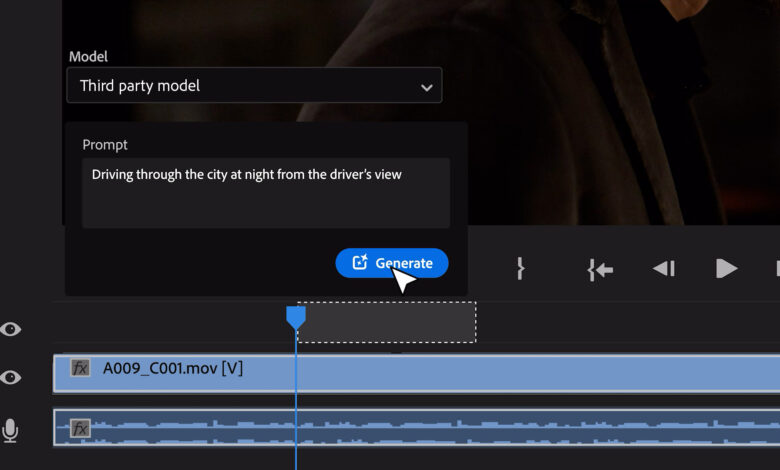Viewport: 780px width, 470px height.
Task: Open the Third party model dropdown
Action: click(254, 86)
